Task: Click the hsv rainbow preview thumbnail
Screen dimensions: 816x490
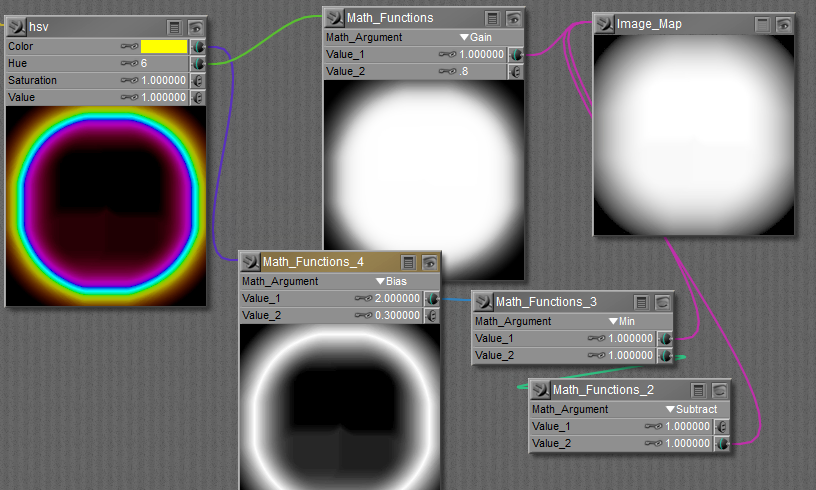Action: tap(106, 206)
